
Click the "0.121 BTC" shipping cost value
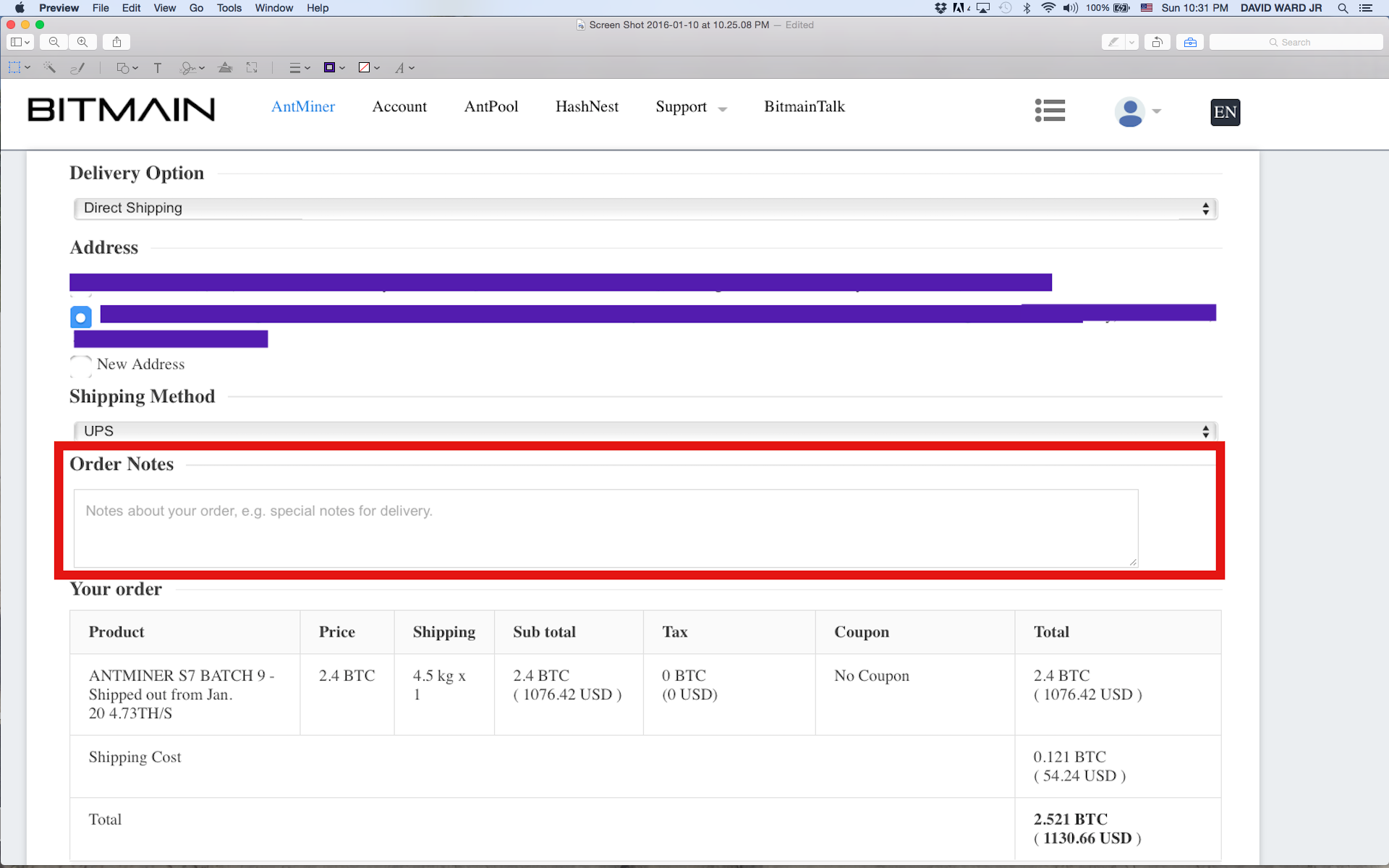pos(1069,757)
